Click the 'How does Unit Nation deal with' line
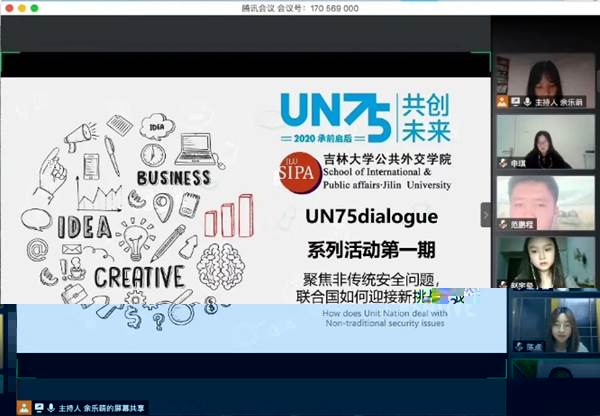Screen dimensions: 600x416 click(385, 313)
